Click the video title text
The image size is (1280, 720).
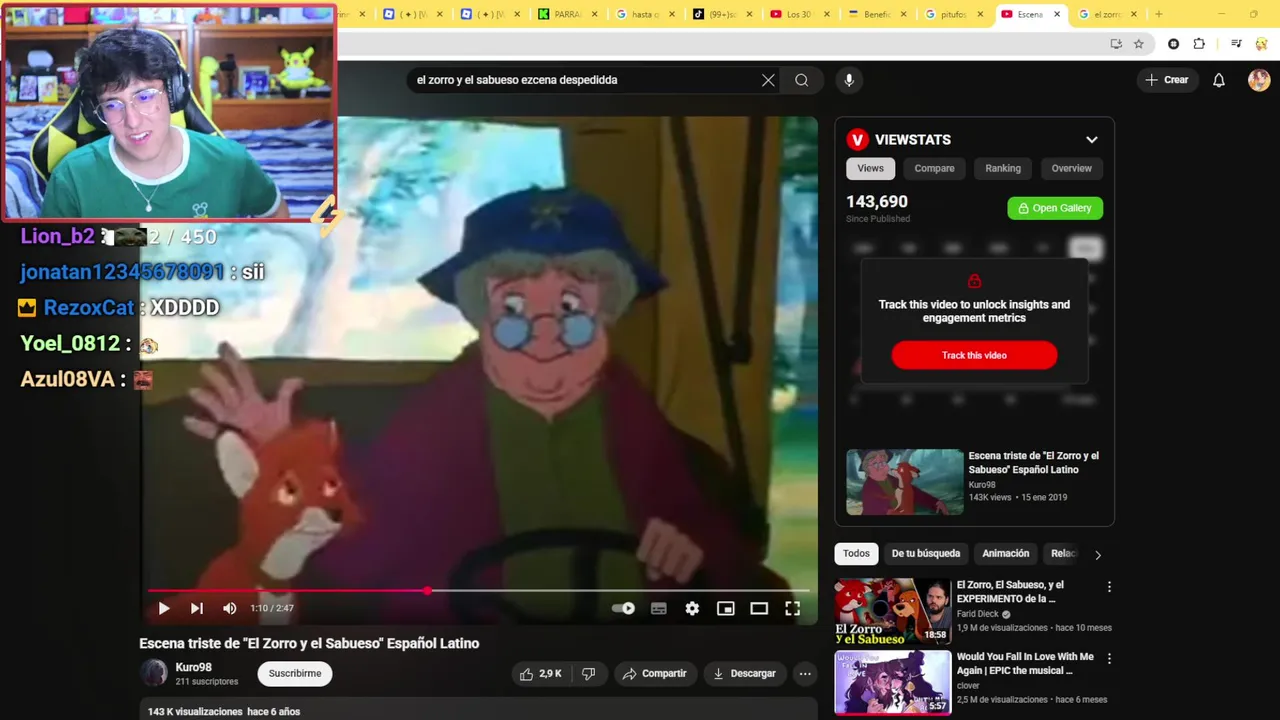[x=309, y=643]
